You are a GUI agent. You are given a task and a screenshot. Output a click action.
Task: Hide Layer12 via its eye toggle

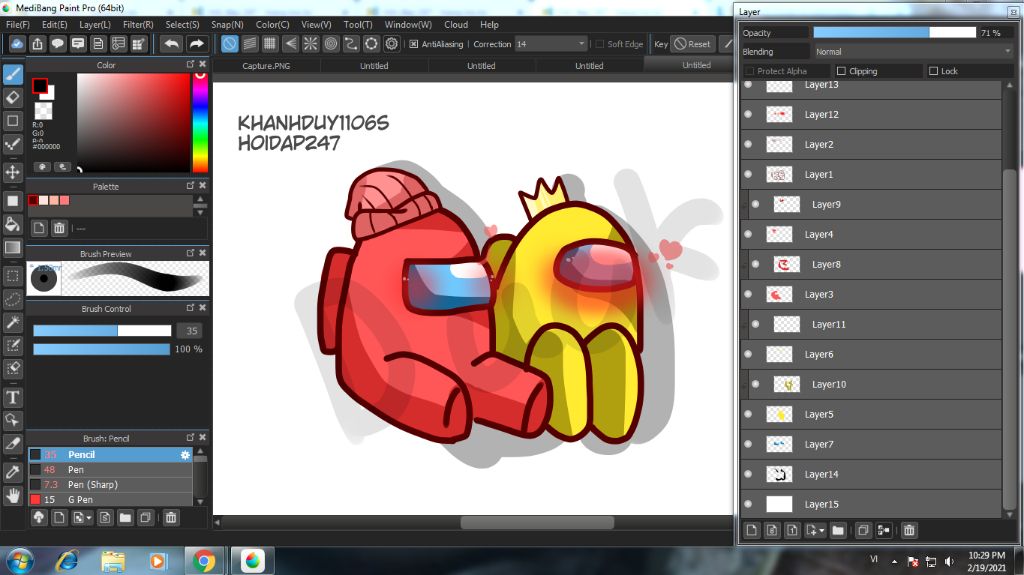(x=748, y=114)
